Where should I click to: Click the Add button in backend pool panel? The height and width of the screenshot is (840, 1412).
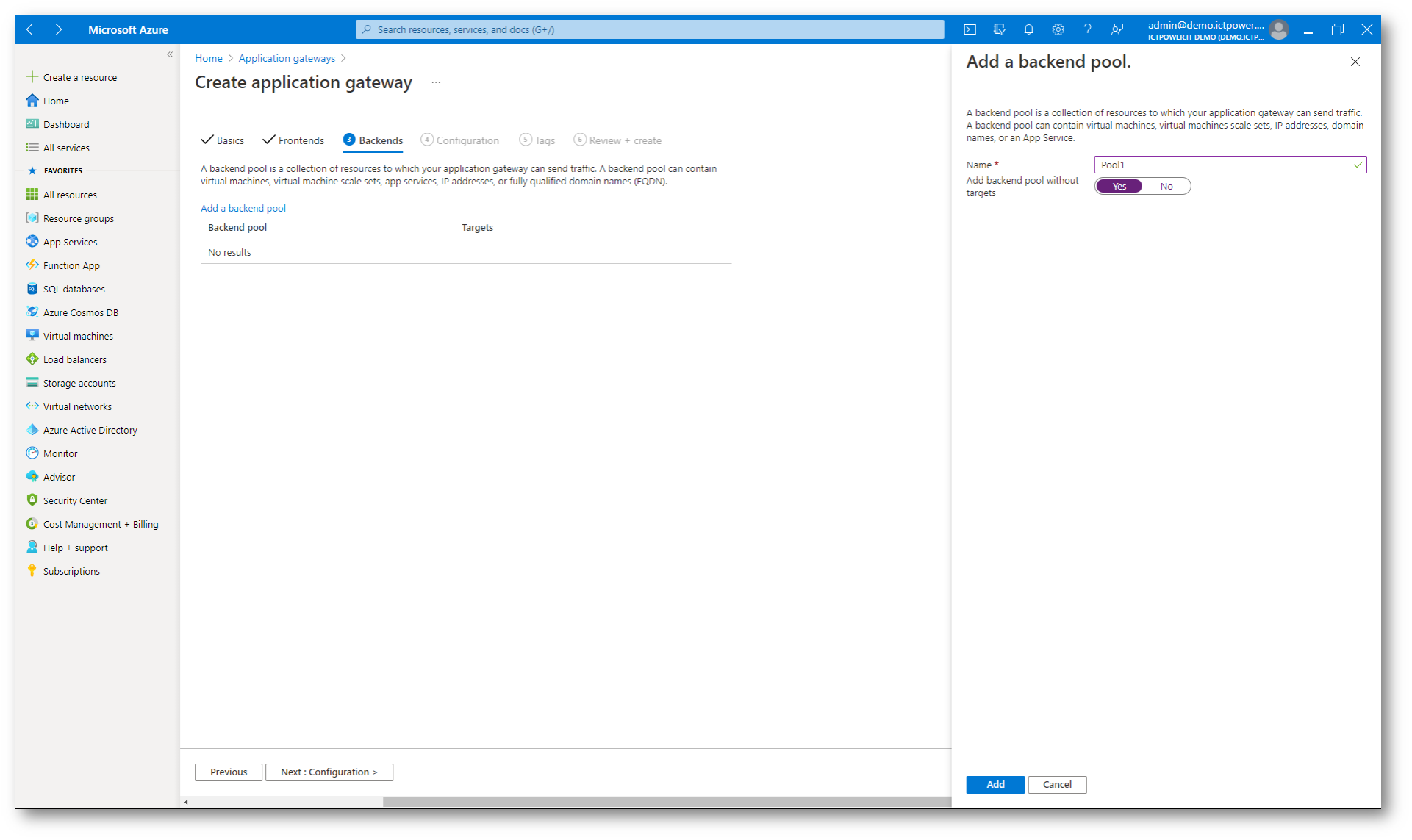tap(995, 784)
